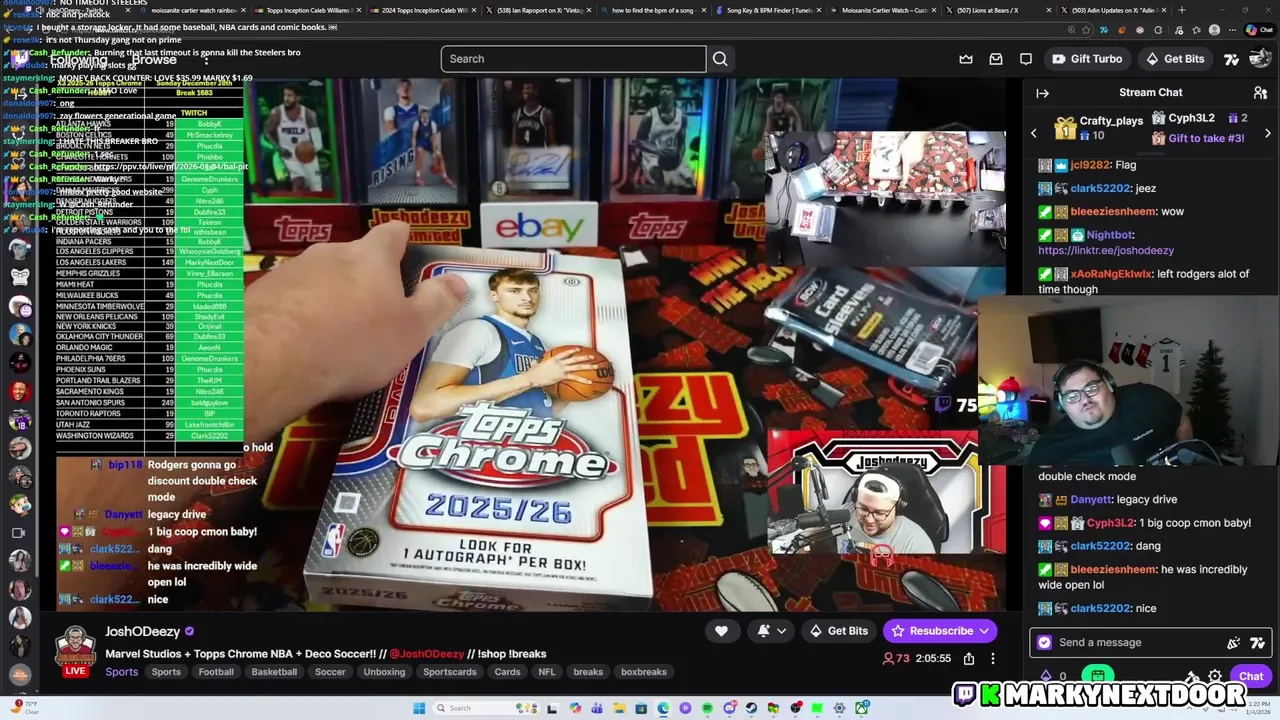
Task: Select the NFL tag
Action: coord(547,672)
